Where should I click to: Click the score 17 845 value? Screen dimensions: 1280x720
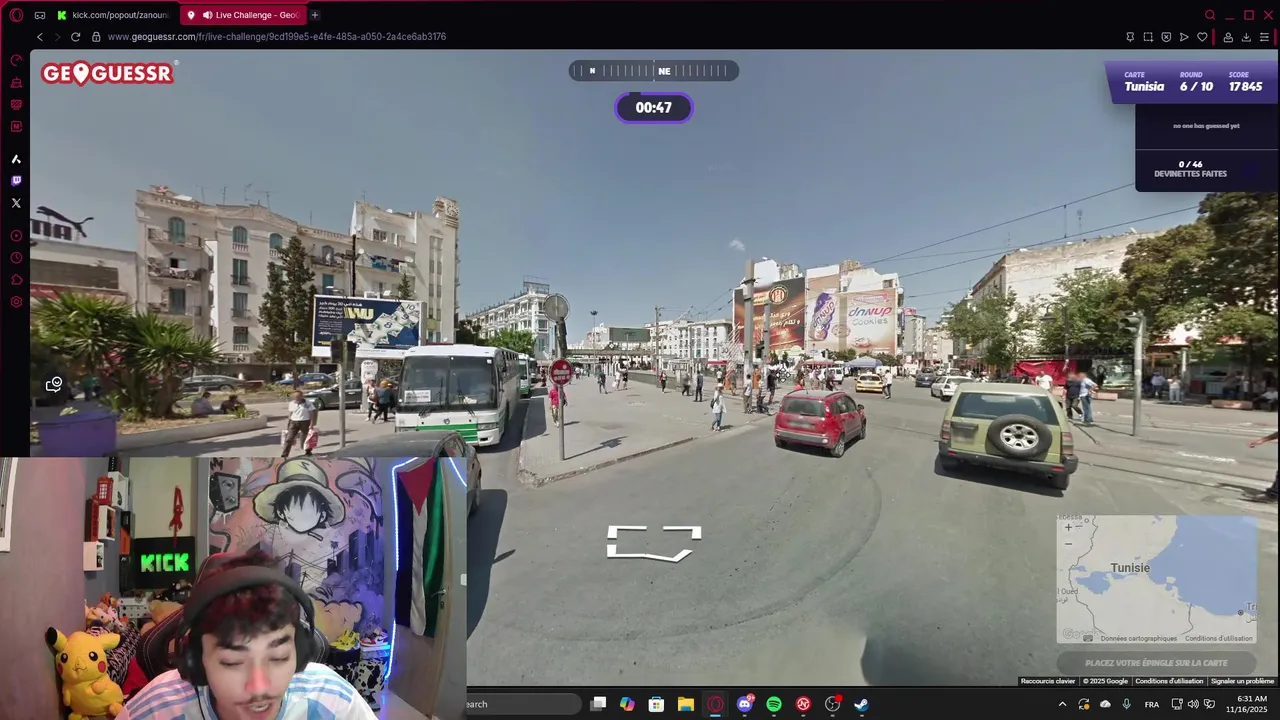point(1245,87)
